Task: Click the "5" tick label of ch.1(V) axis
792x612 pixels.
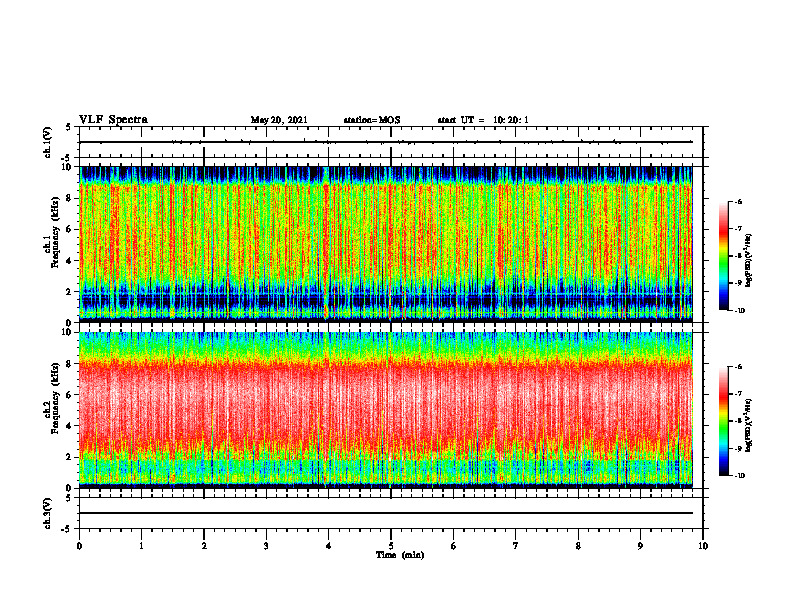Action: (x=70, y=127)
